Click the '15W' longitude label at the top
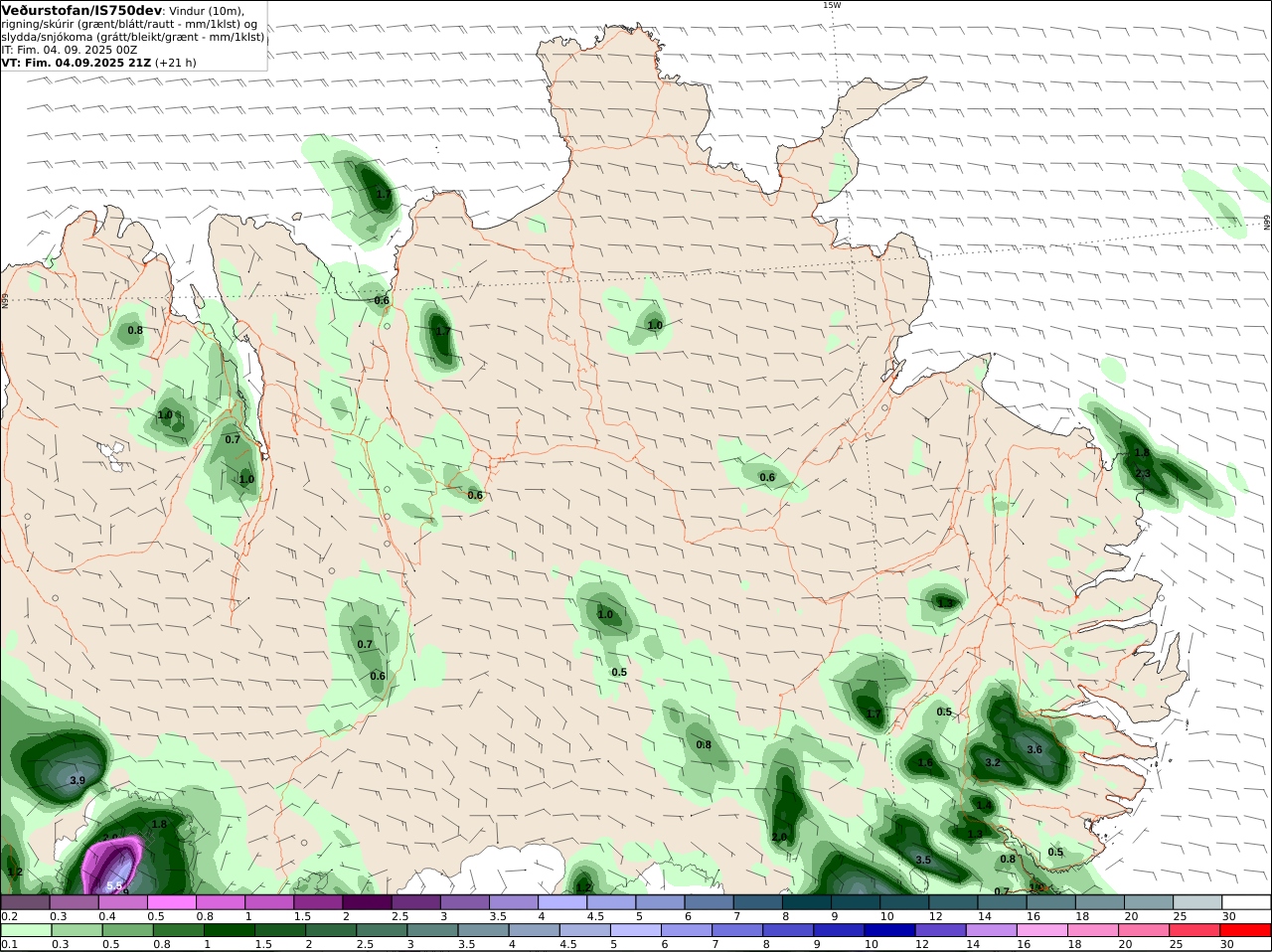1272x952 pixels. coord(832,5)
